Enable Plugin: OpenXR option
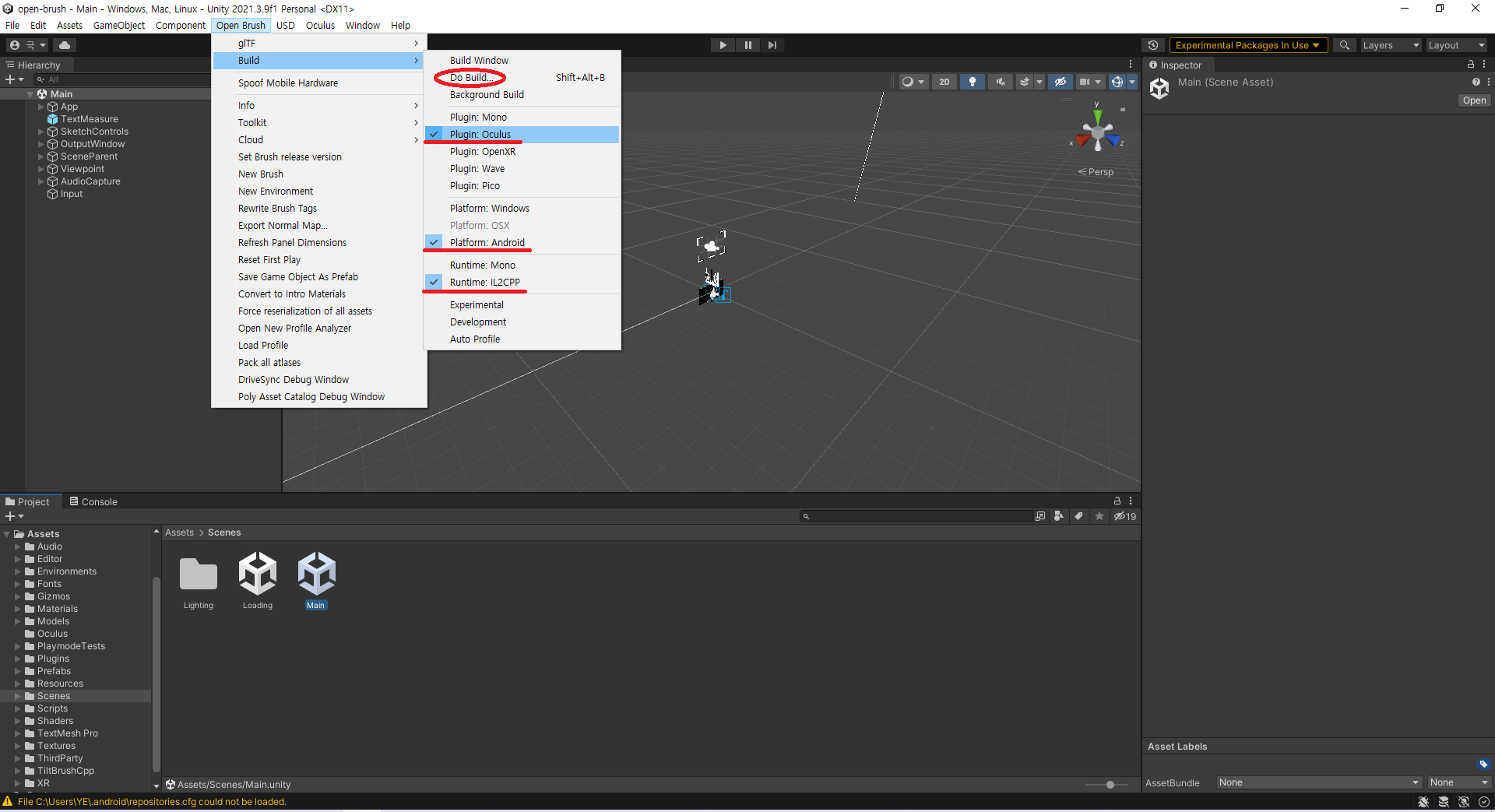 click(x=522, y=152)
